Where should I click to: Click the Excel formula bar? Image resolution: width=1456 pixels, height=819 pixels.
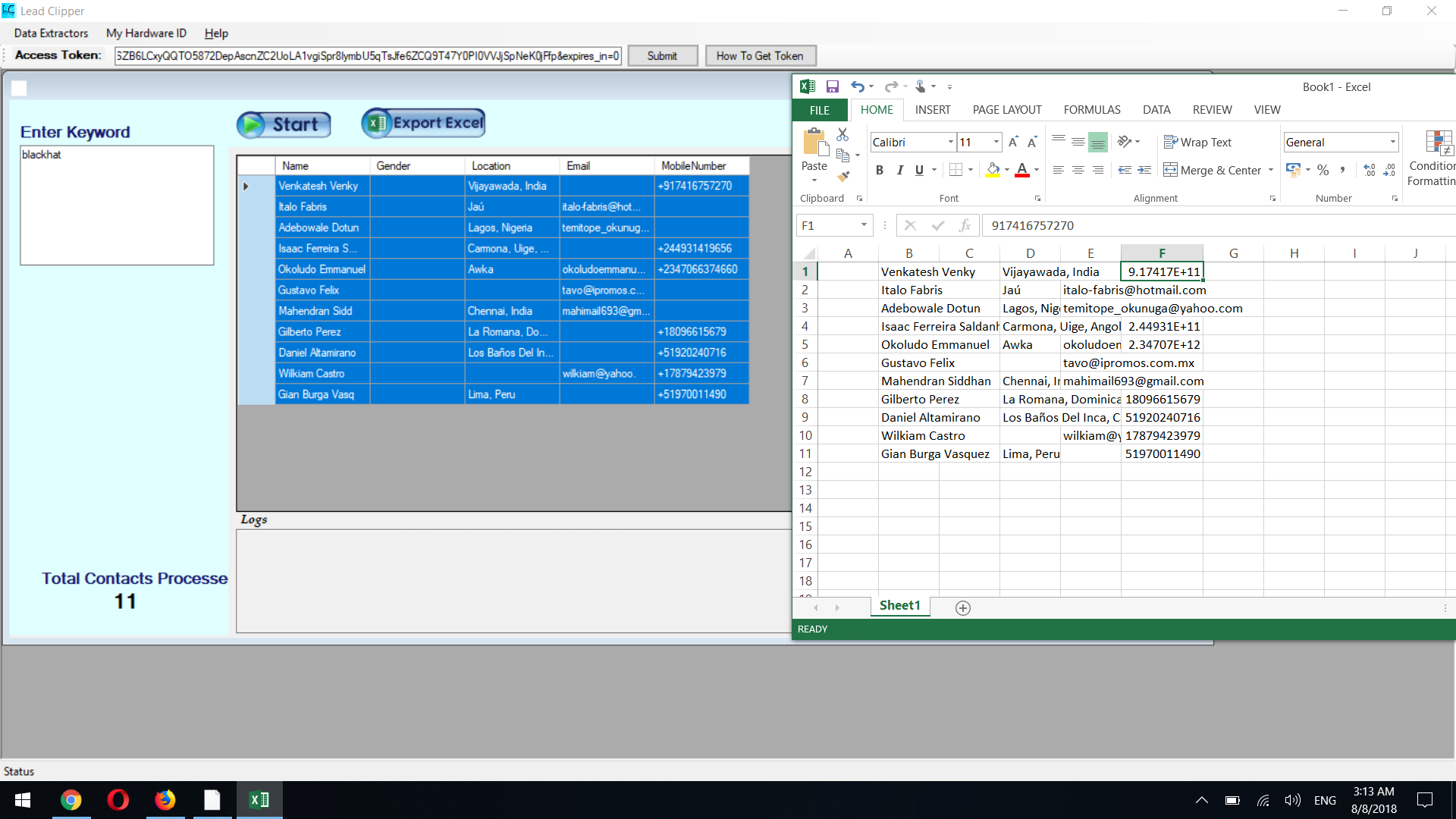tap(1218, 225)
